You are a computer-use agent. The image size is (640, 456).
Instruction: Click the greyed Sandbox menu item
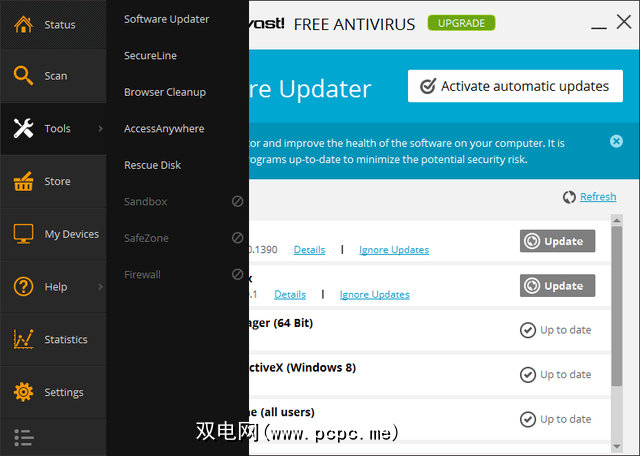pos(146,201)
